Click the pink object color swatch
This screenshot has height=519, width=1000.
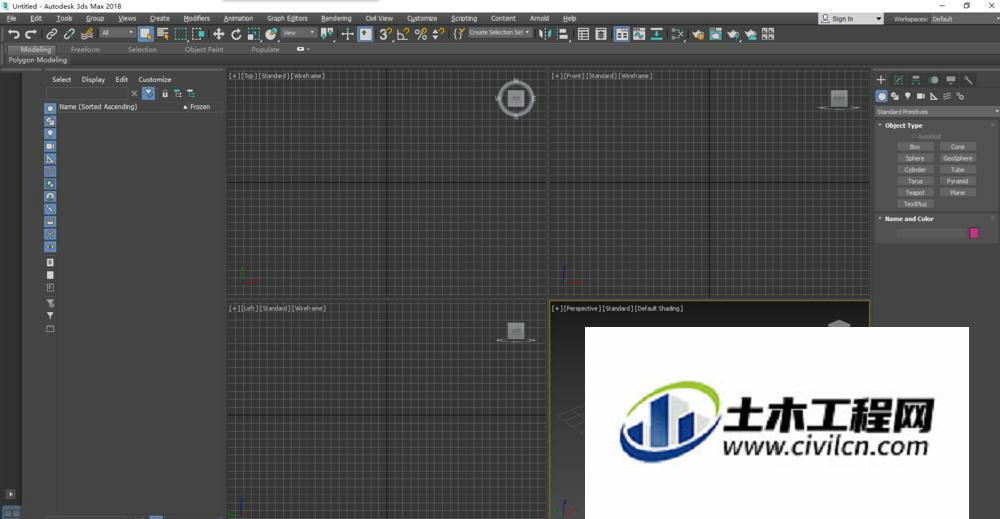click(974, 233)
